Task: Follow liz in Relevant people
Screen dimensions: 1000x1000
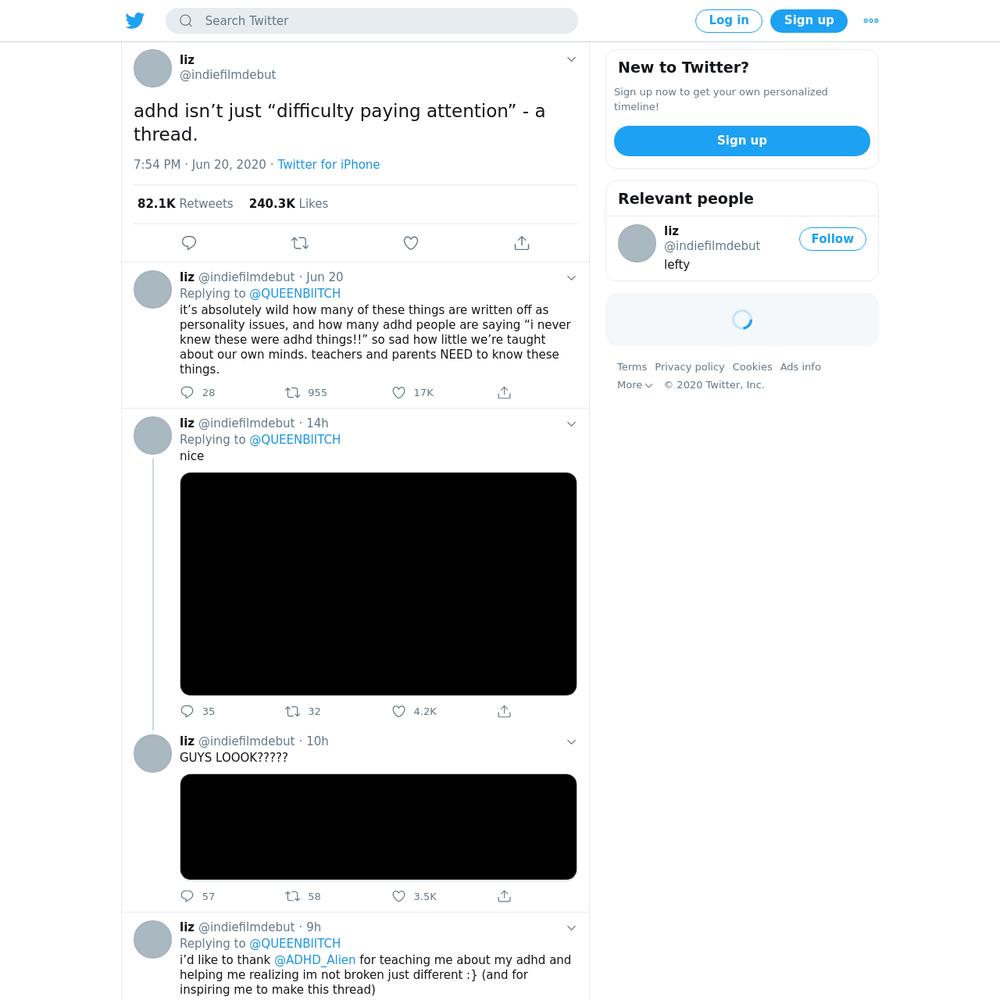Action: (x=832, y=239)
